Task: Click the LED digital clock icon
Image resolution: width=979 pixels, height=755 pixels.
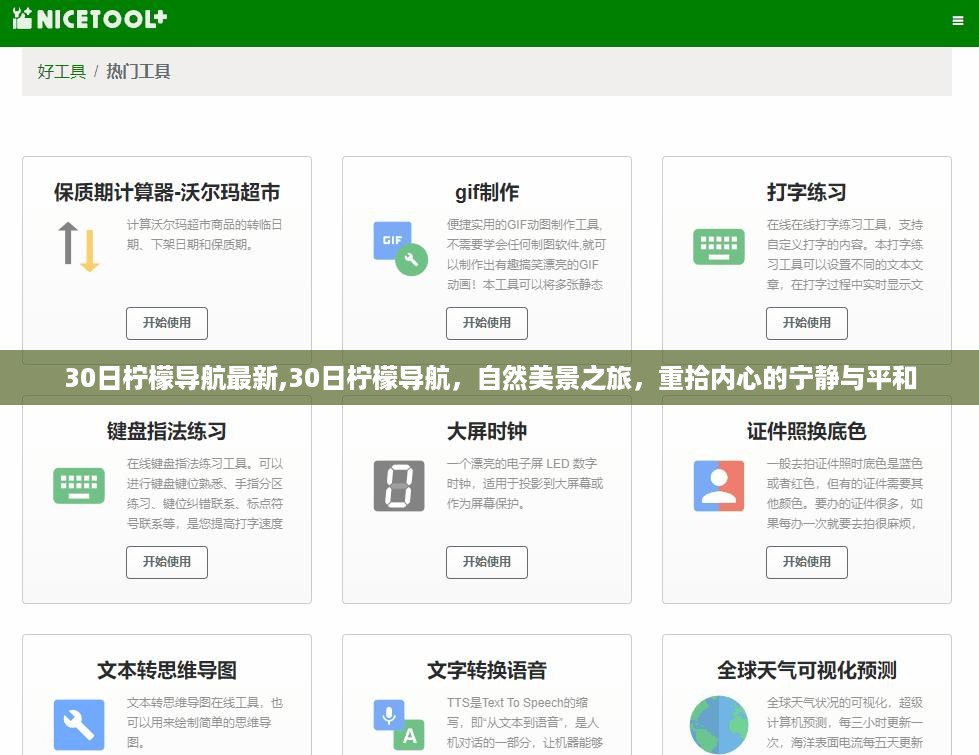Action: point(399,485)
